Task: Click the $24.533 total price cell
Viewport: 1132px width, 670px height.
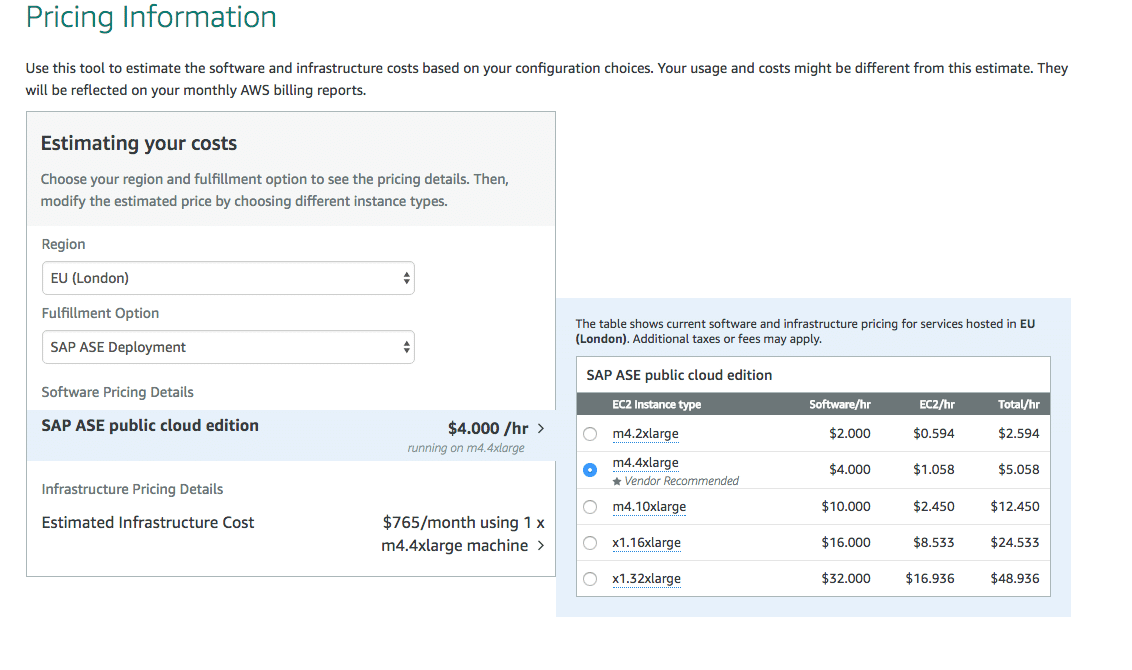Action: 1015,542
